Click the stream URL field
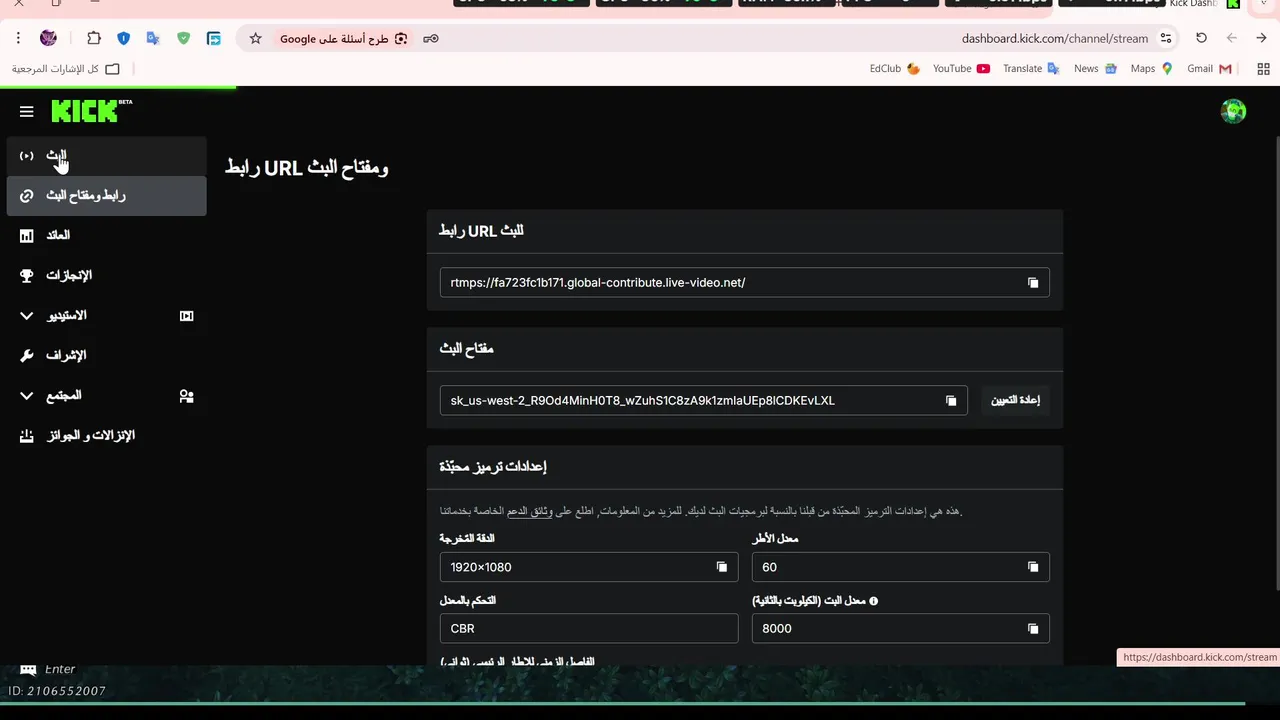This screenshot has height=720, width=1280. point(744,283)
